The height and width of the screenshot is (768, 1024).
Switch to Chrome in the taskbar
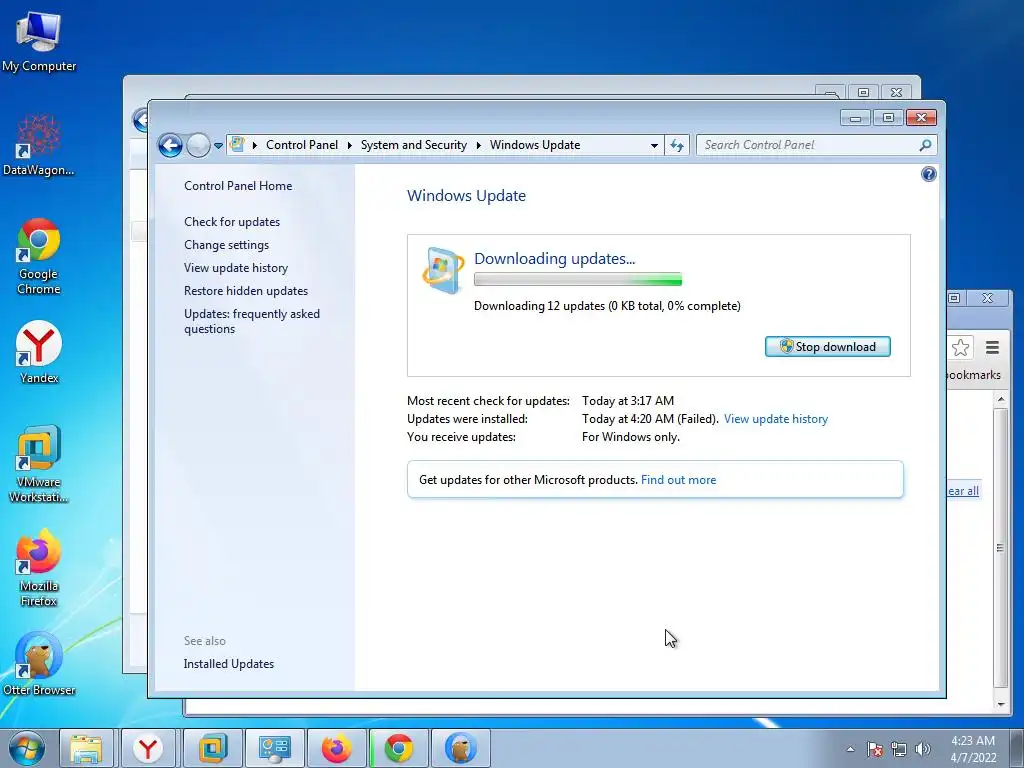[398, 748]
